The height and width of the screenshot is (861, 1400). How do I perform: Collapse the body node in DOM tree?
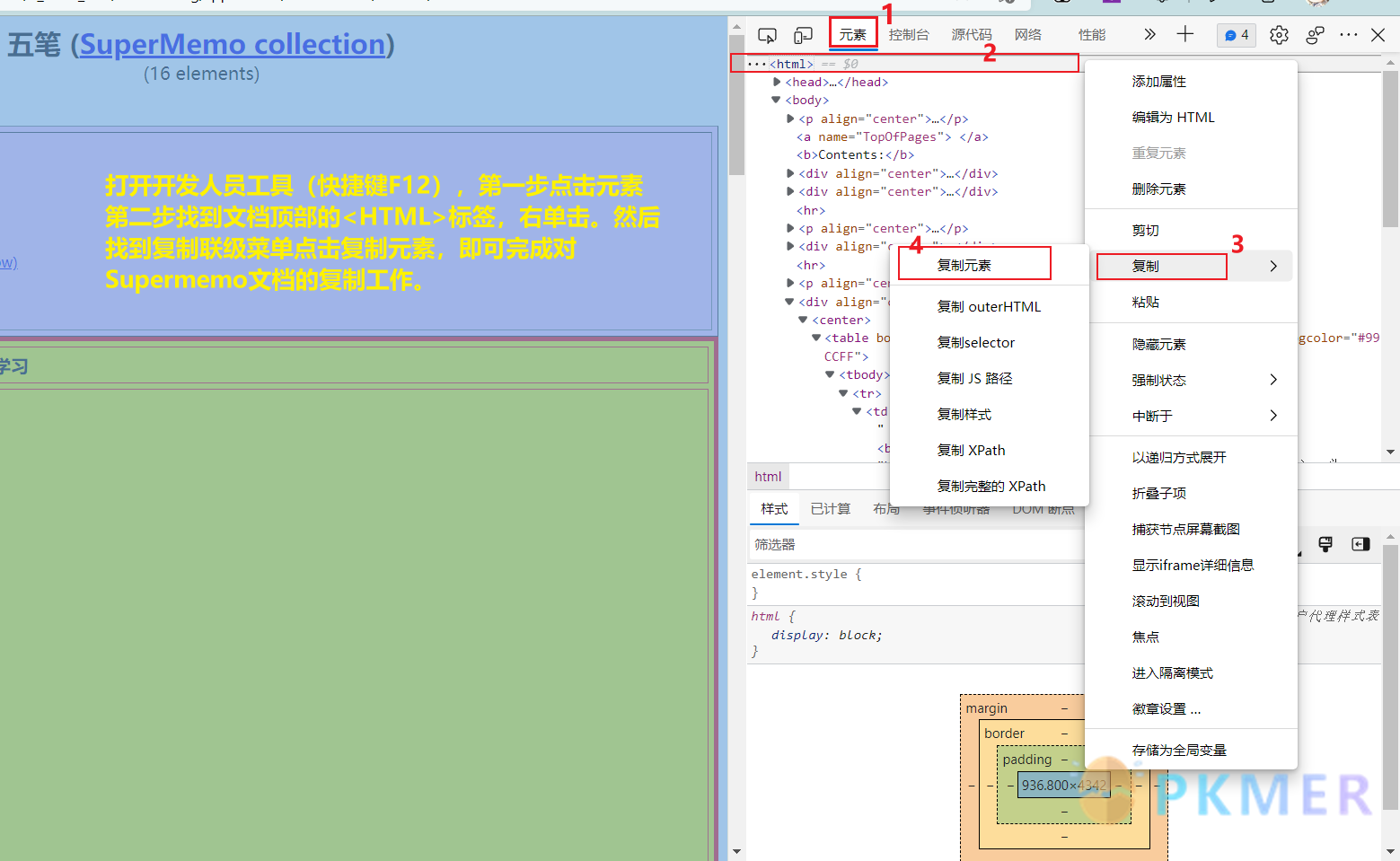pos(777,100)
